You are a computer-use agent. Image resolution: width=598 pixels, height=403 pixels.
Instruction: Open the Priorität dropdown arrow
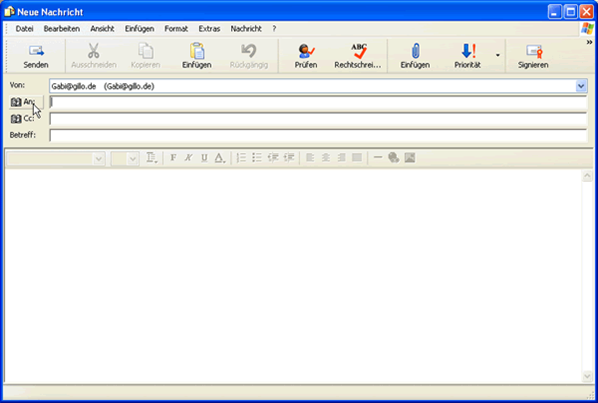coord(498,56)
